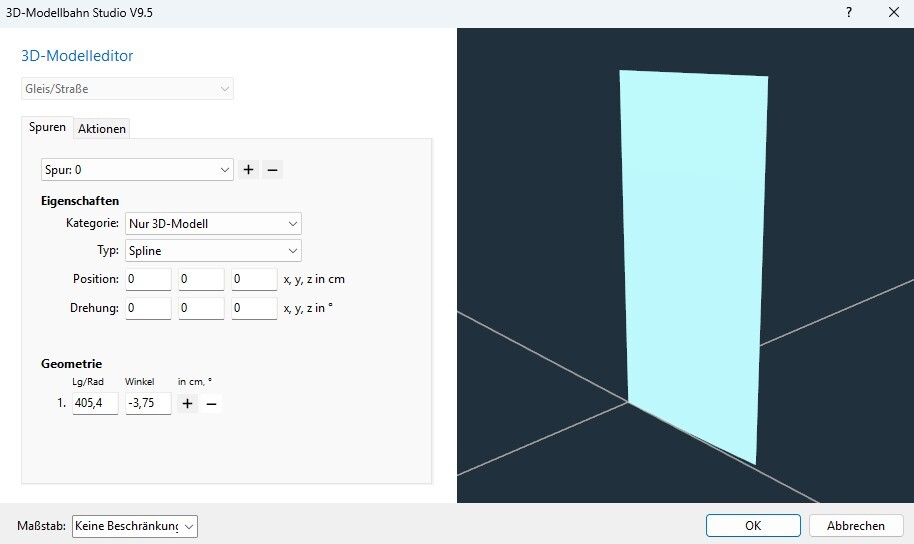
Task: Click the Lg/Rad field with 405,4
Action: click(95, 403)
